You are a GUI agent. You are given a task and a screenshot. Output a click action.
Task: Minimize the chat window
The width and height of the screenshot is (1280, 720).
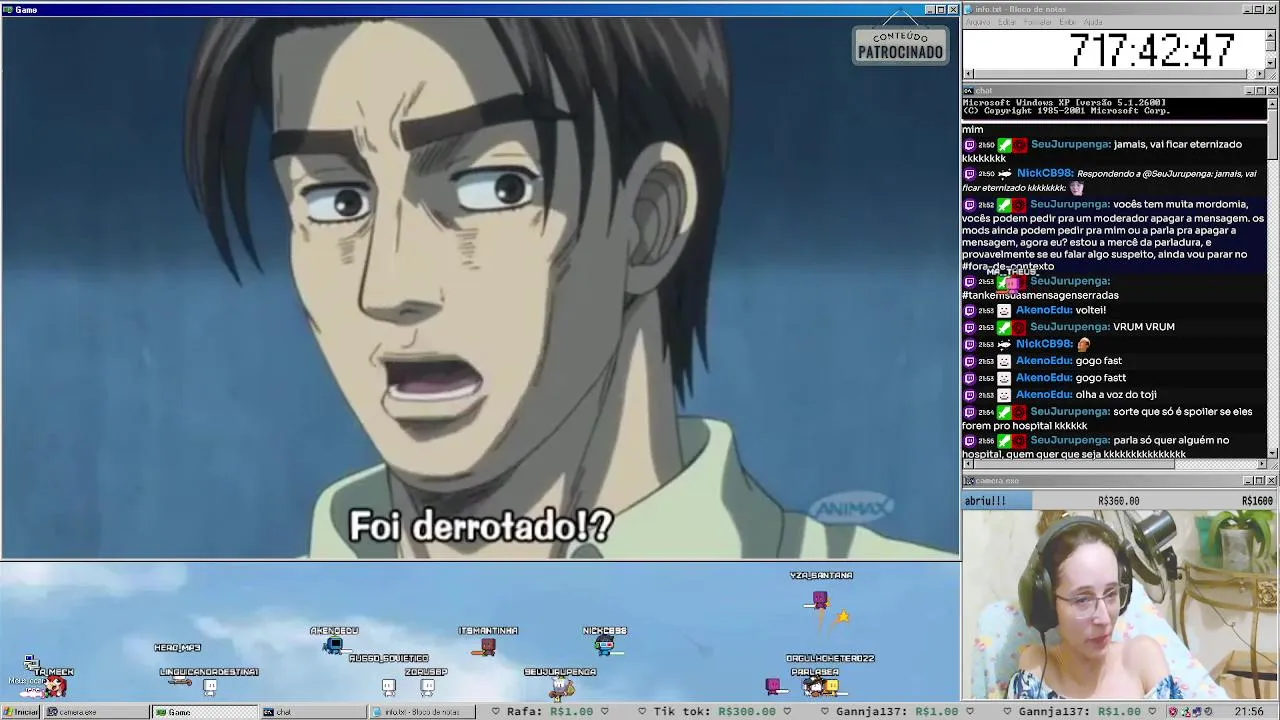1249,91
